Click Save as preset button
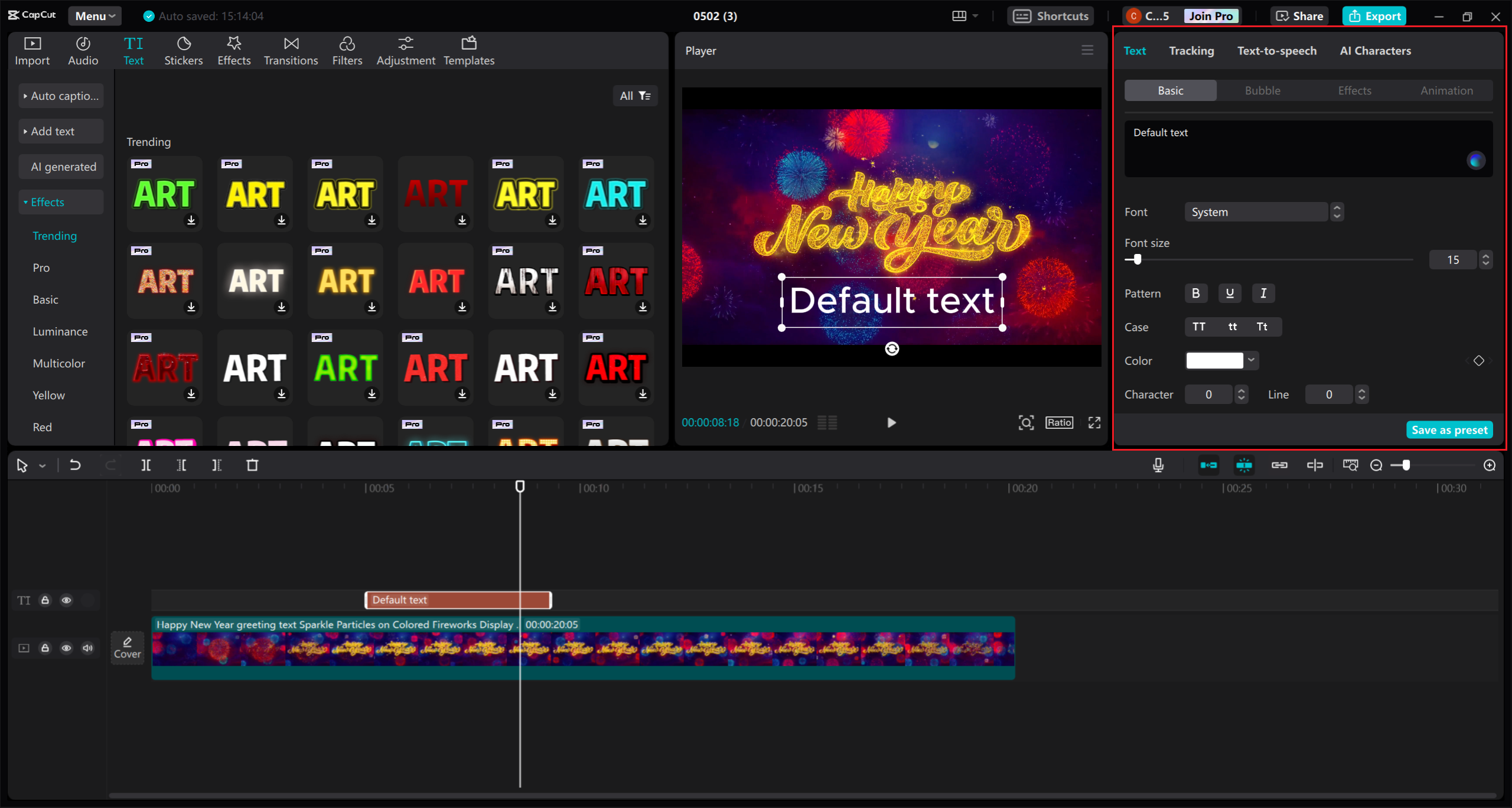This screenshot has width=1512, height=808. pos(1449,429)
